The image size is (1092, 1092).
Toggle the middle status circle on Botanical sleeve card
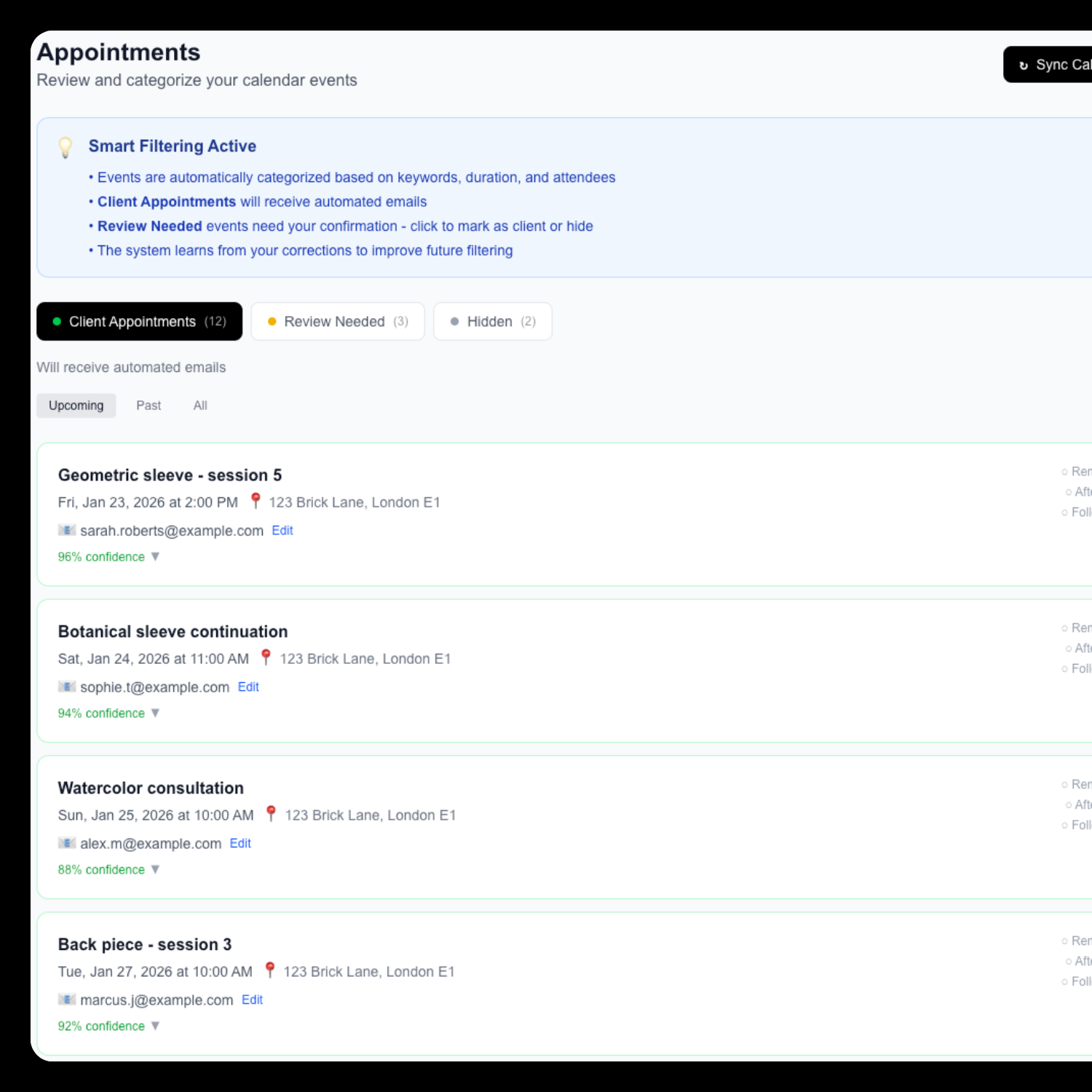pyautogui.click(x=1069, y=649)
